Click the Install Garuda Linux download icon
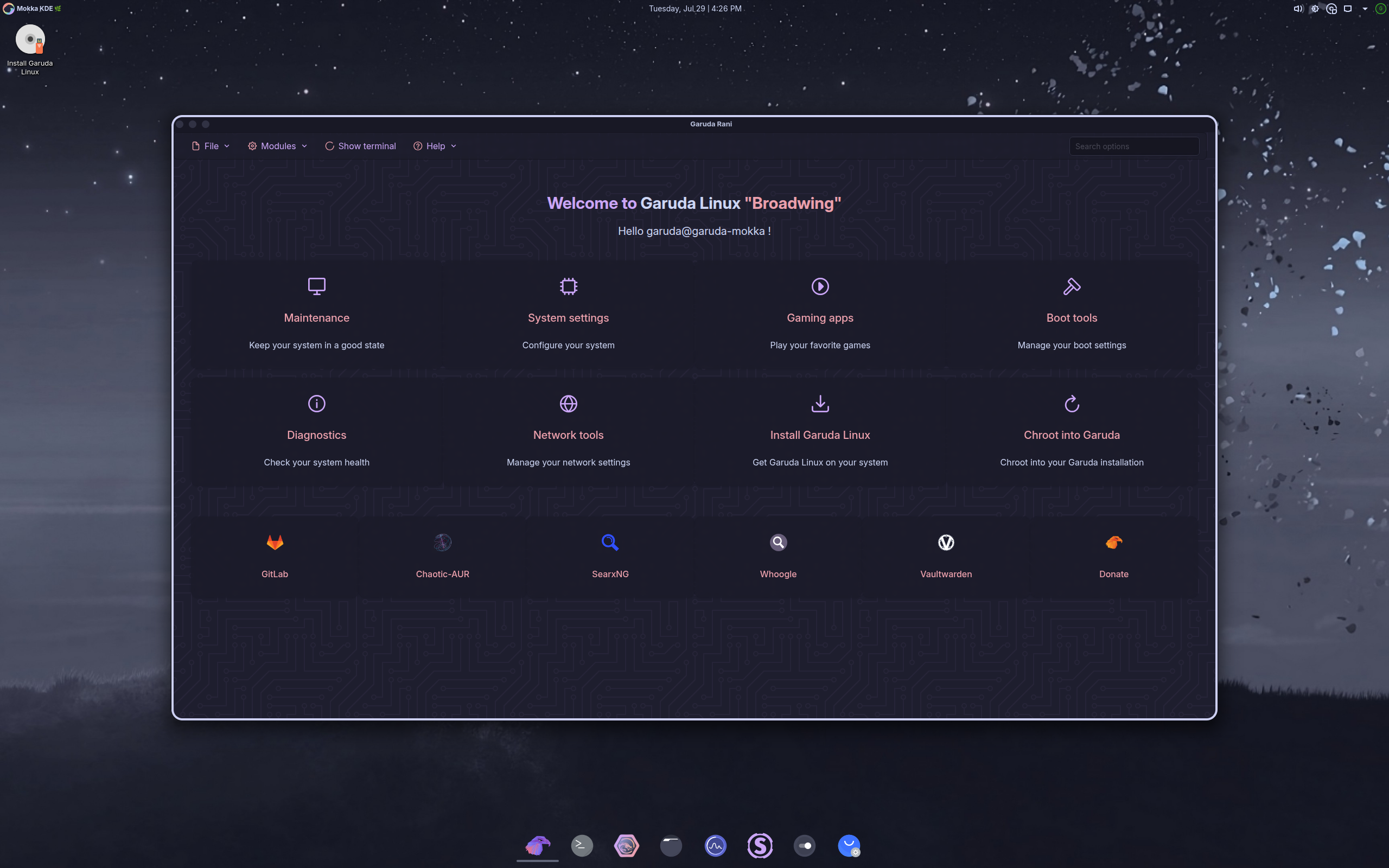Screen dimensions: 1389x868 tap(820, 404)
